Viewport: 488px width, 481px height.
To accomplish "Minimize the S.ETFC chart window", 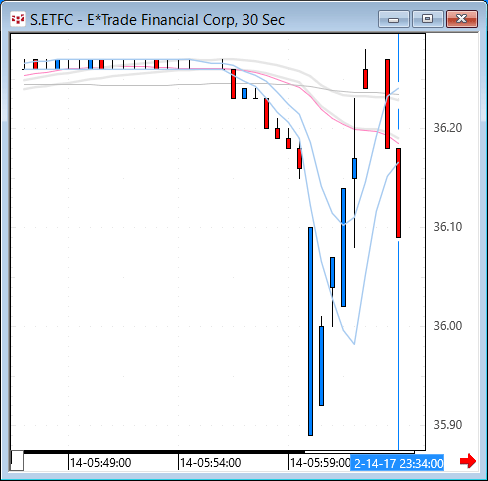I will coord(394,19).
